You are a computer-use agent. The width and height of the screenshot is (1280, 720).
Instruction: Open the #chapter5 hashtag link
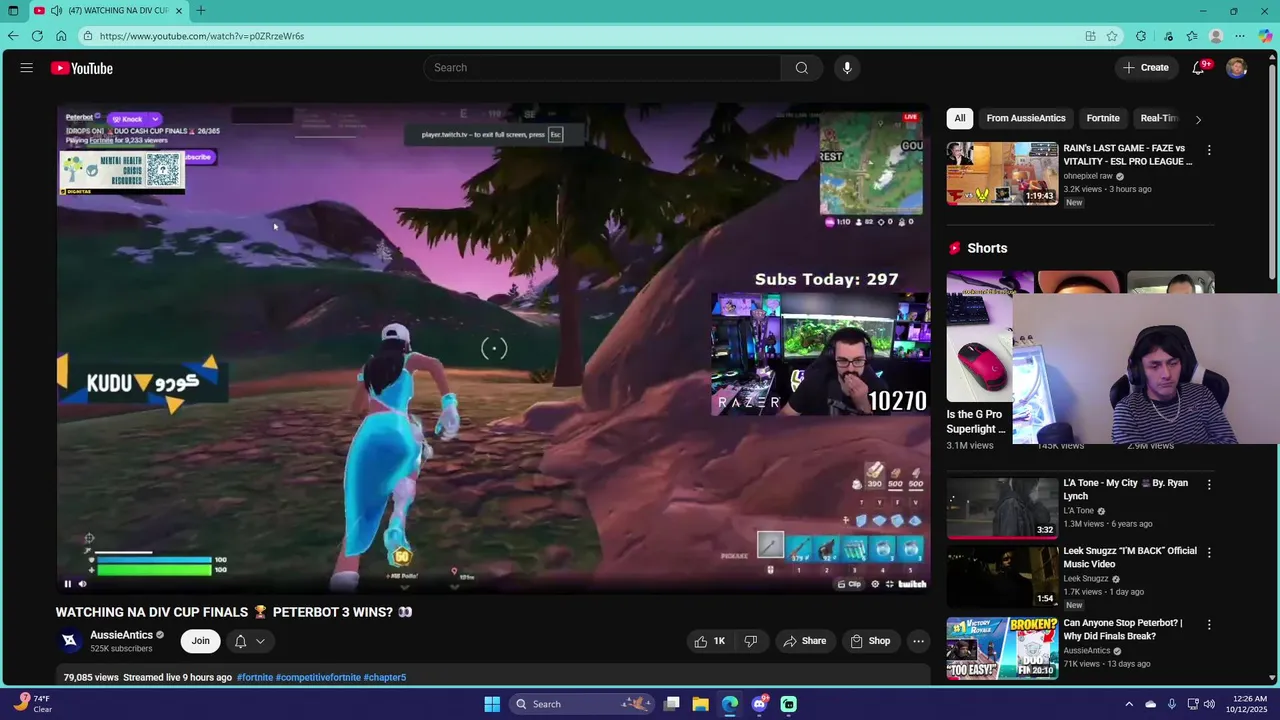[x=385, y=677]
